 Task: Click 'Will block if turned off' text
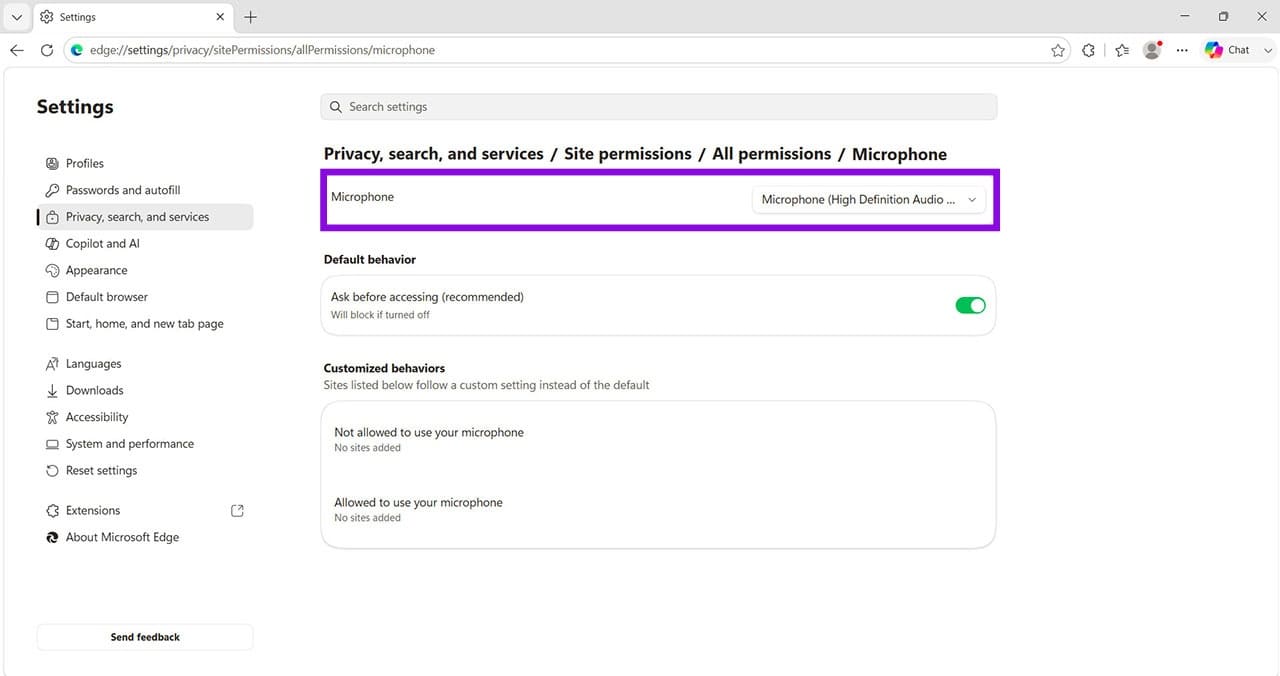click(x=380, y=315)
